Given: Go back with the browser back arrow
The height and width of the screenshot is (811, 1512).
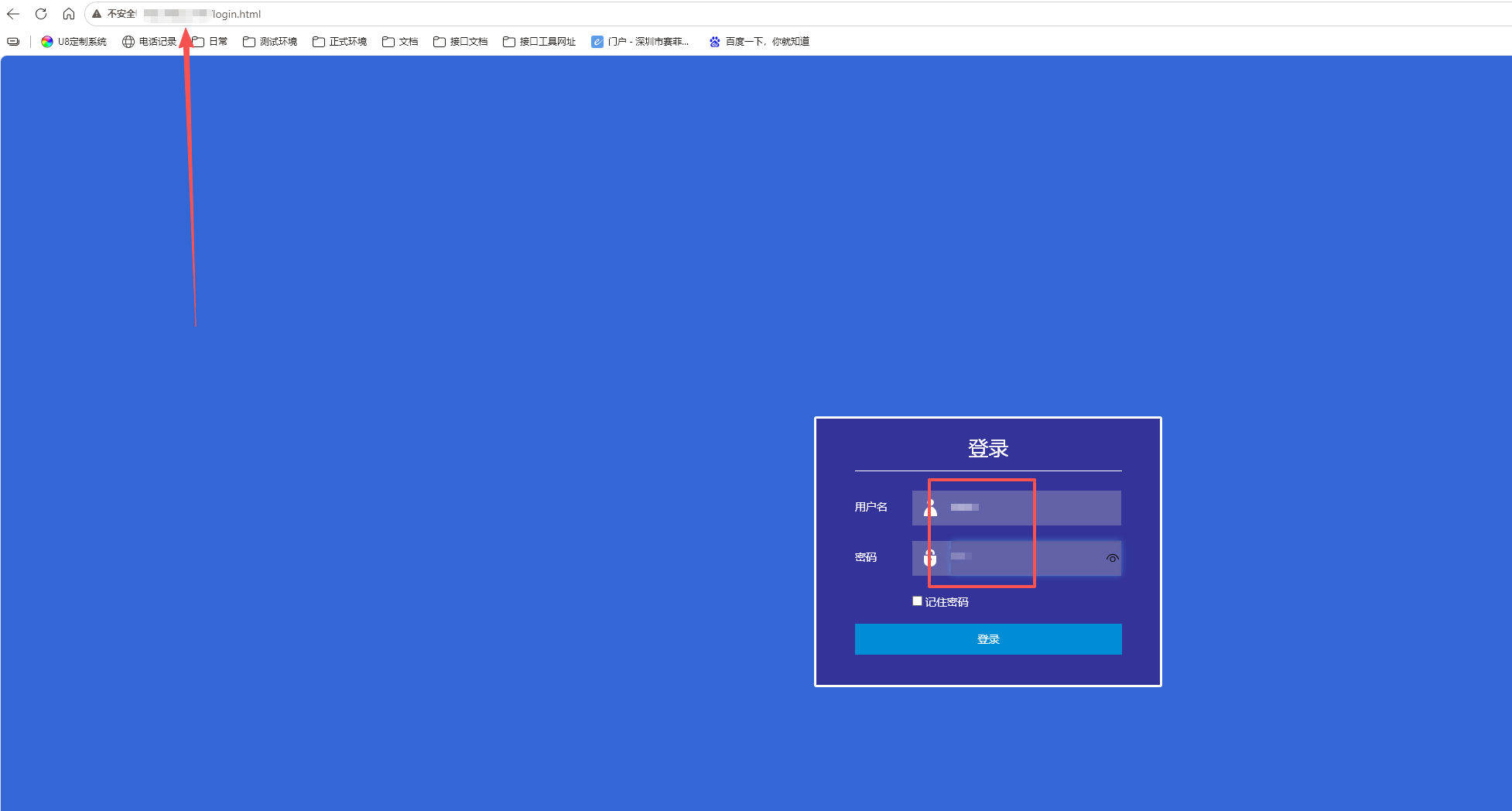Looking at the screenshot, I should pos(13,14).
